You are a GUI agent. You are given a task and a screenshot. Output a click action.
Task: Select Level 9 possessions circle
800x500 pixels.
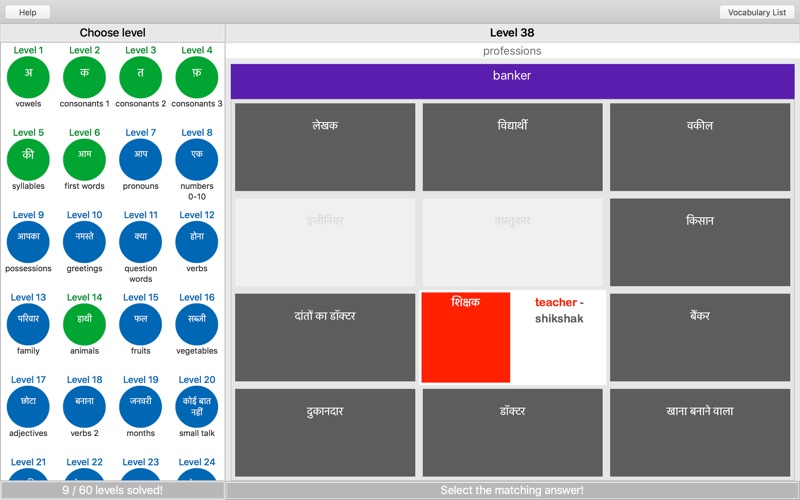[28, 242]
